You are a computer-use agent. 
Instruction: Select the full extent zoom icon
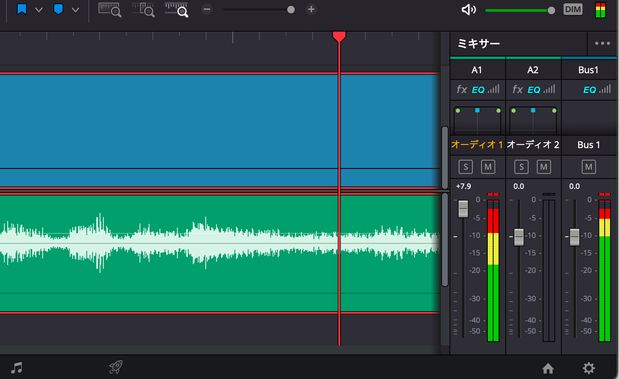point(109,9)
